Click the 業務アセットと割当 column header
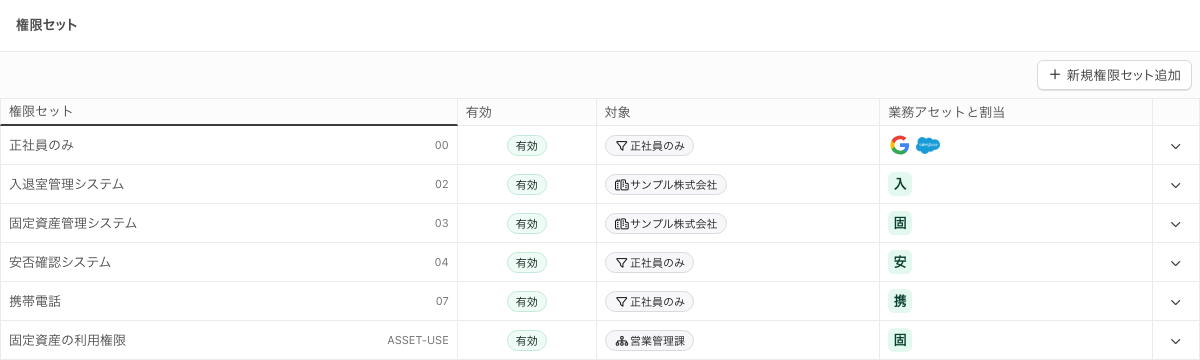Screen dimensions: 1200x360 (1015, 112)
